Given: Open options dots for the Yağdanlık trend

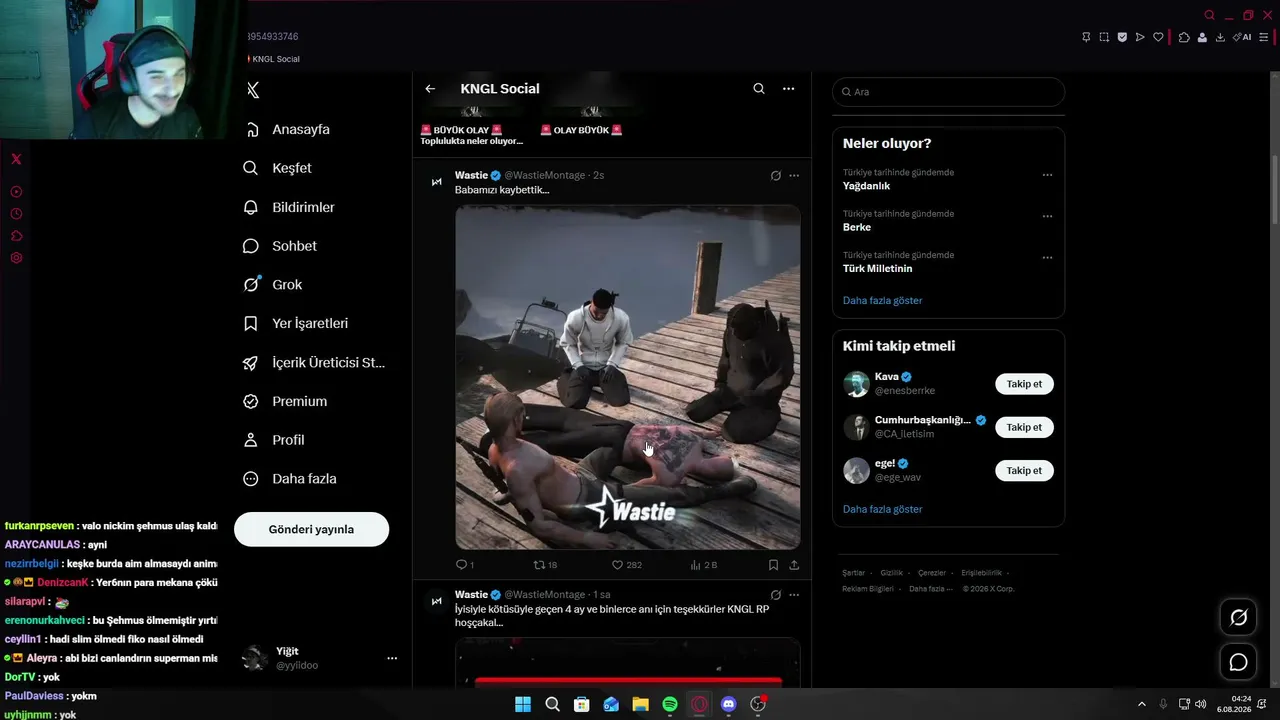Looking at the screenshot, I should (1047, 175).
